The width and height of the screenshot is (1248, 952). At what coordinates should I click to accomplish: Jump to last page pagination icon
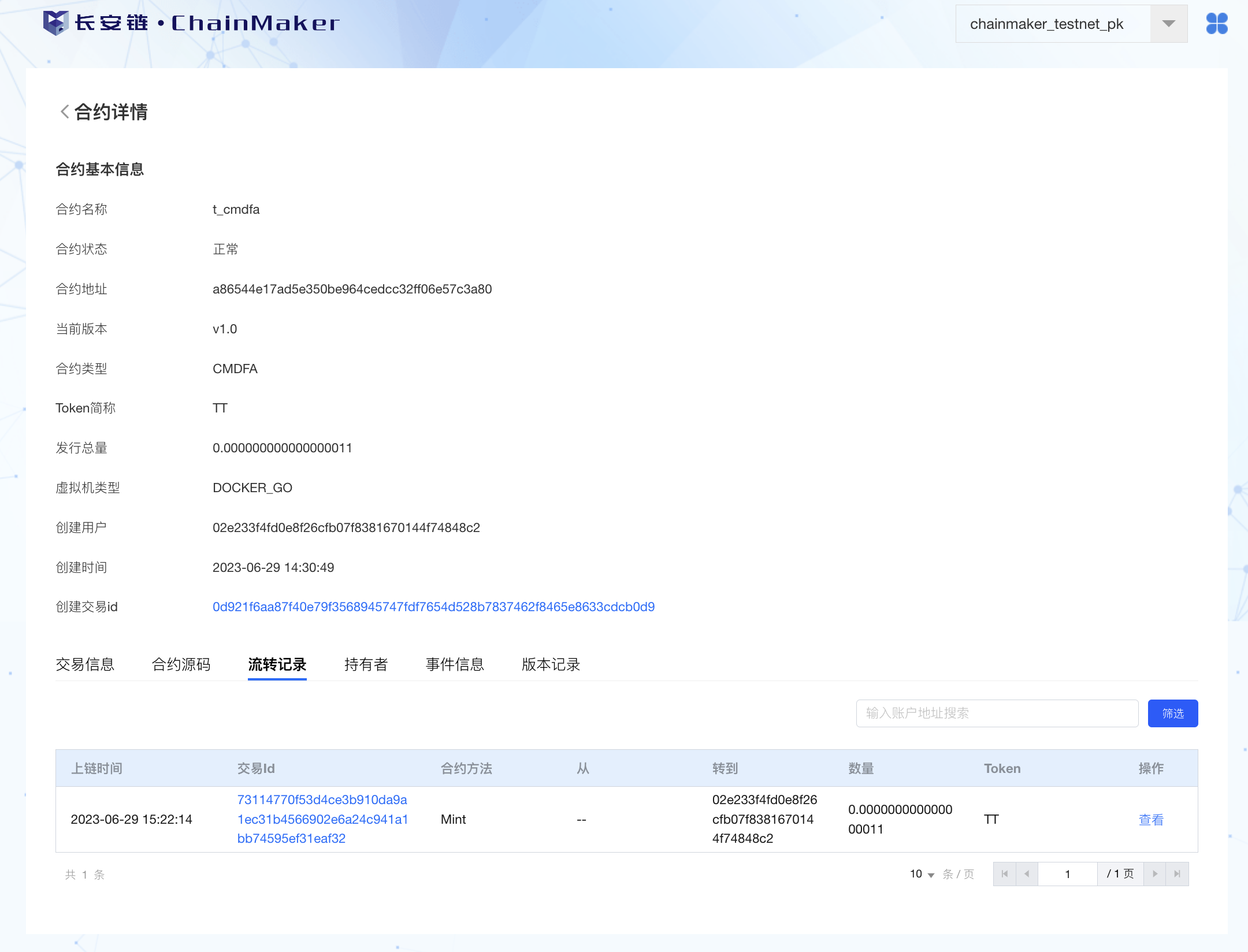(x=1177, y=874)
